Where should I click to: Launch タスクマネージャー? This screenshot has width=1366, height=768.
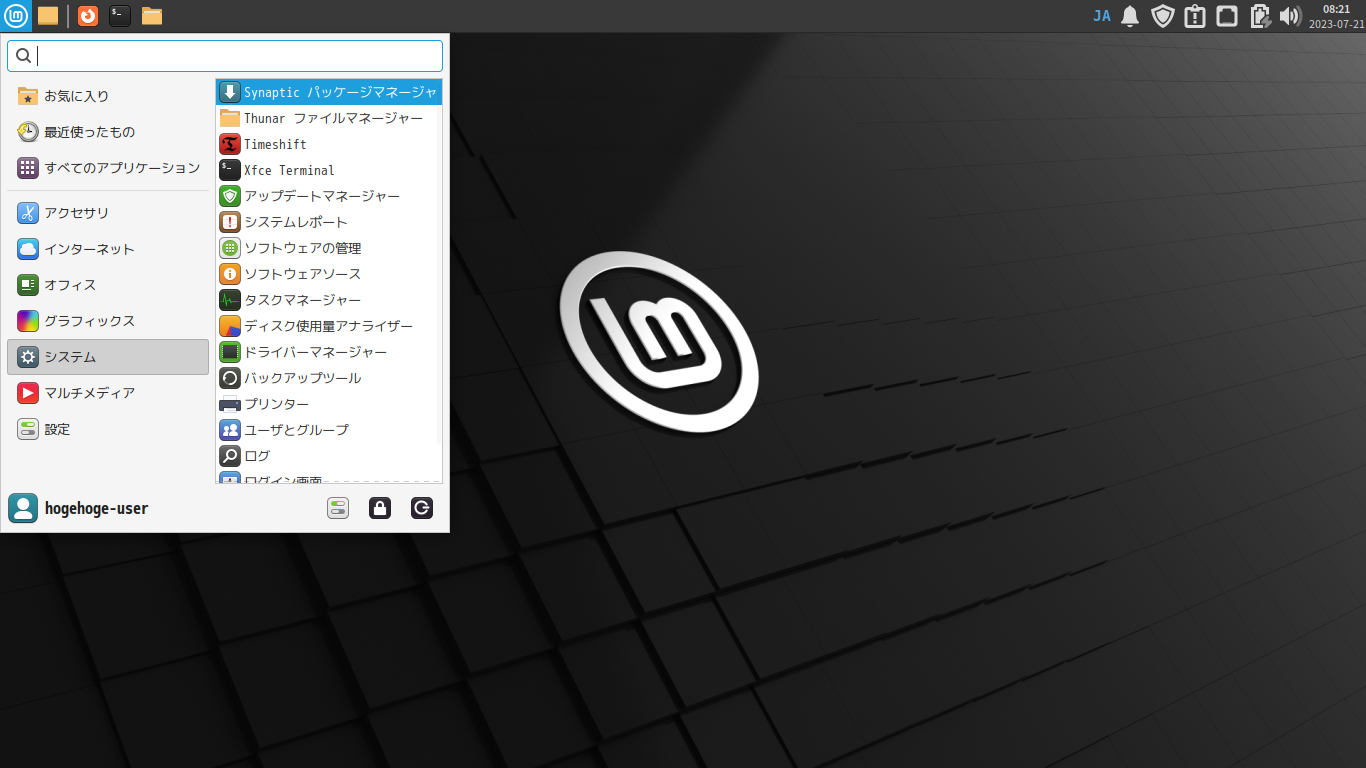tap(329, 300)
